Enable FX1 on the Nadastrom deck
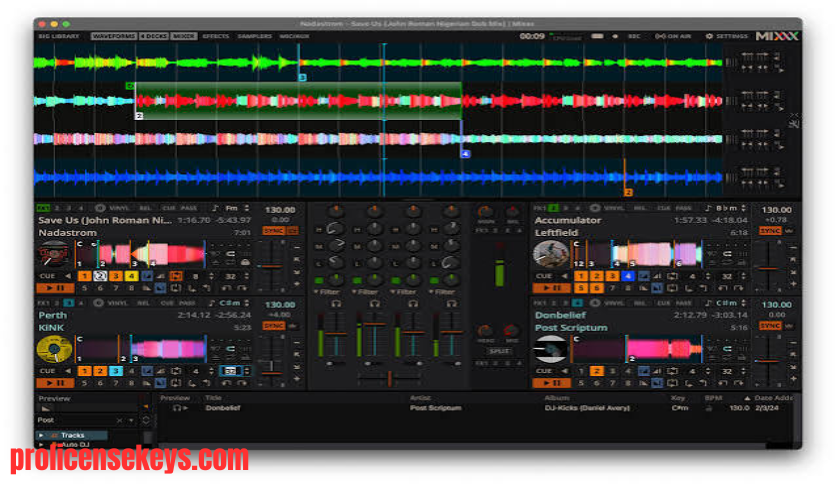Screen dimensions: 836x484 43,208
